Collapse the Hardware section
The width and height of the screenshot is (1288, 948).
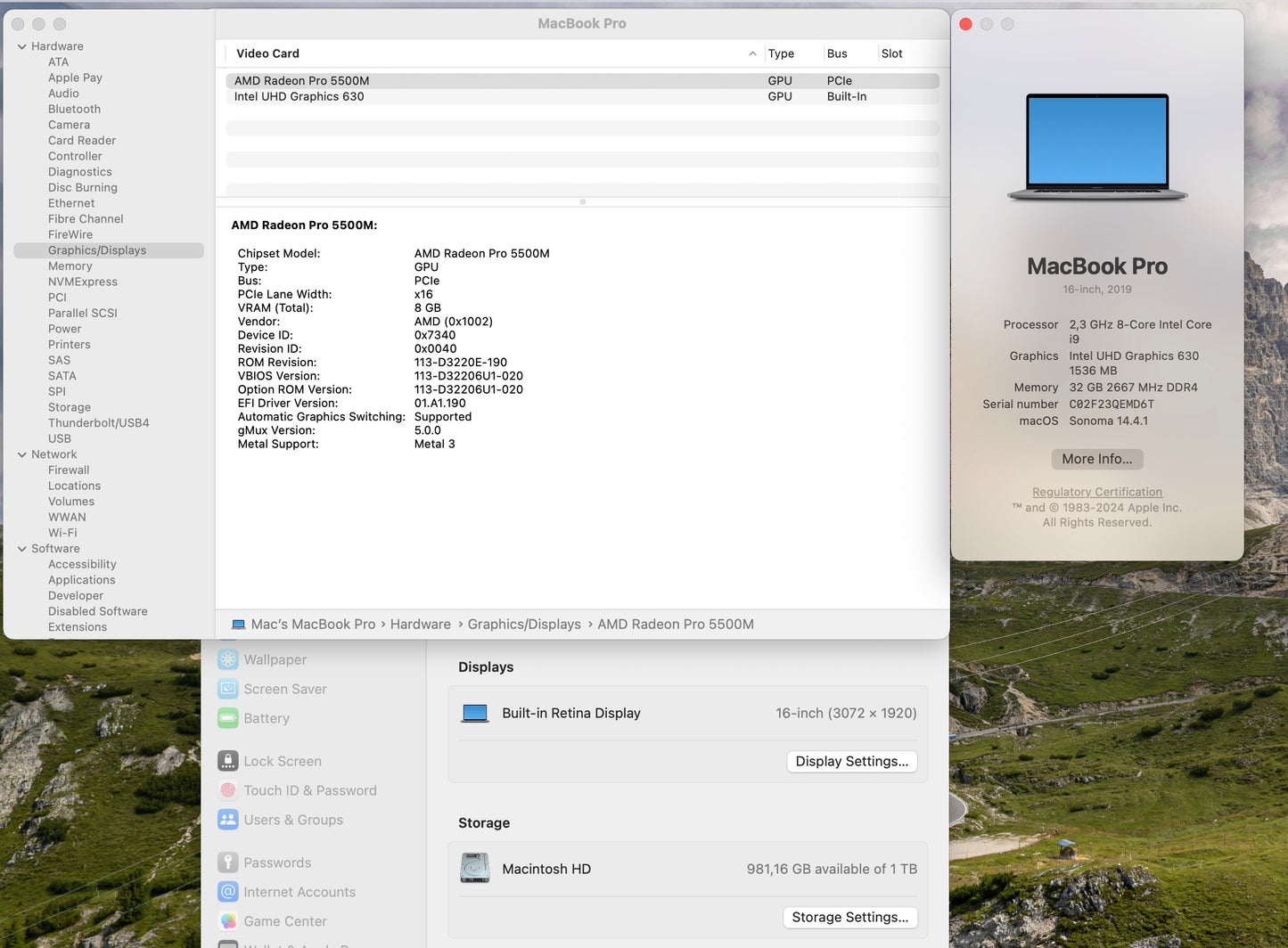(21, 45)
